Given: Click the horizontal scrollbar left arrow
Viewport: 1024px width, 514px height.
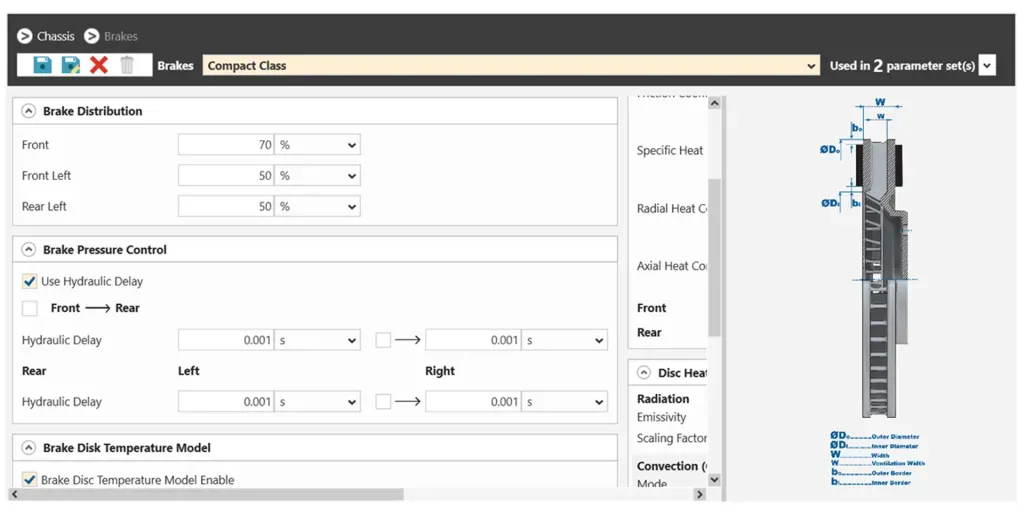Looking at the screenshot, I should point(15,494).
